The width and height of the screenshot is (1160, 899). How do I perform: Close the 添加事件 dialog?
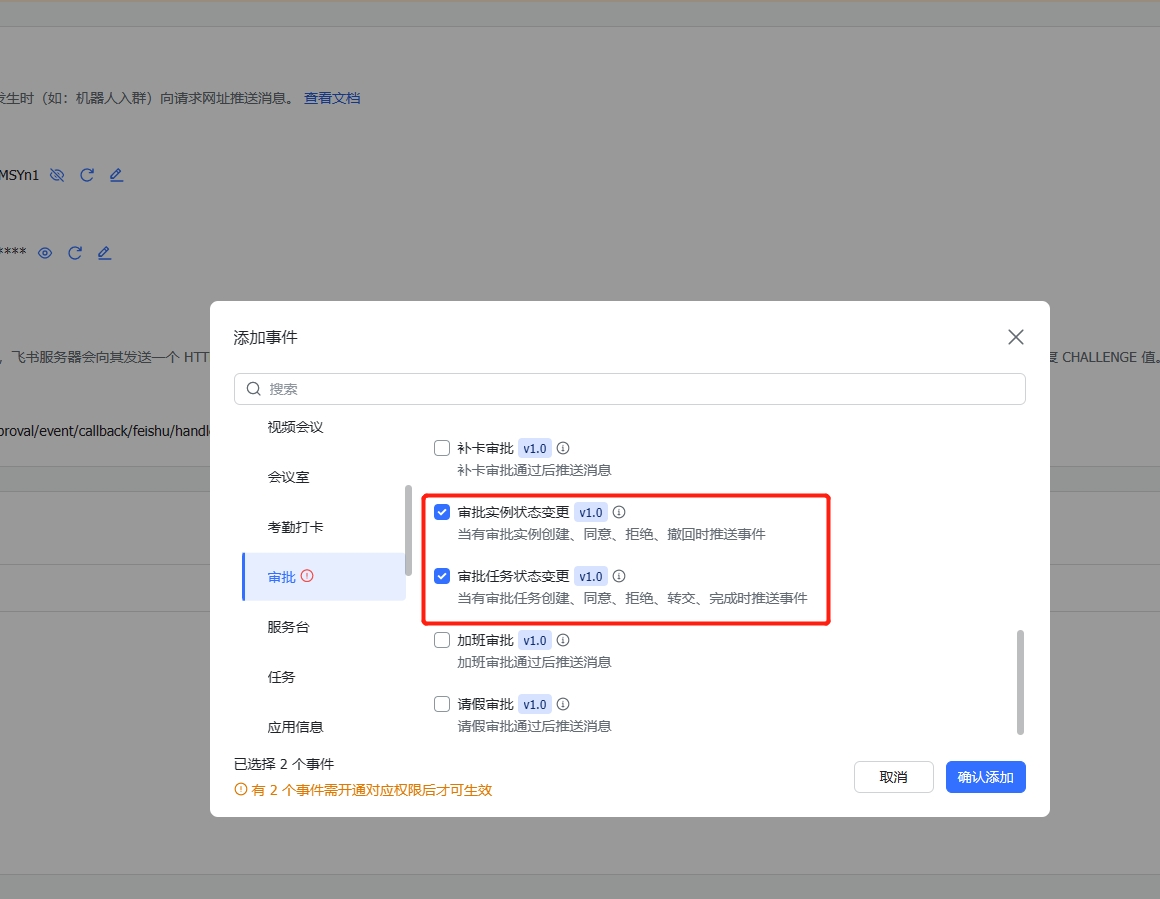pyautogui.click(x=1016, y=337)
